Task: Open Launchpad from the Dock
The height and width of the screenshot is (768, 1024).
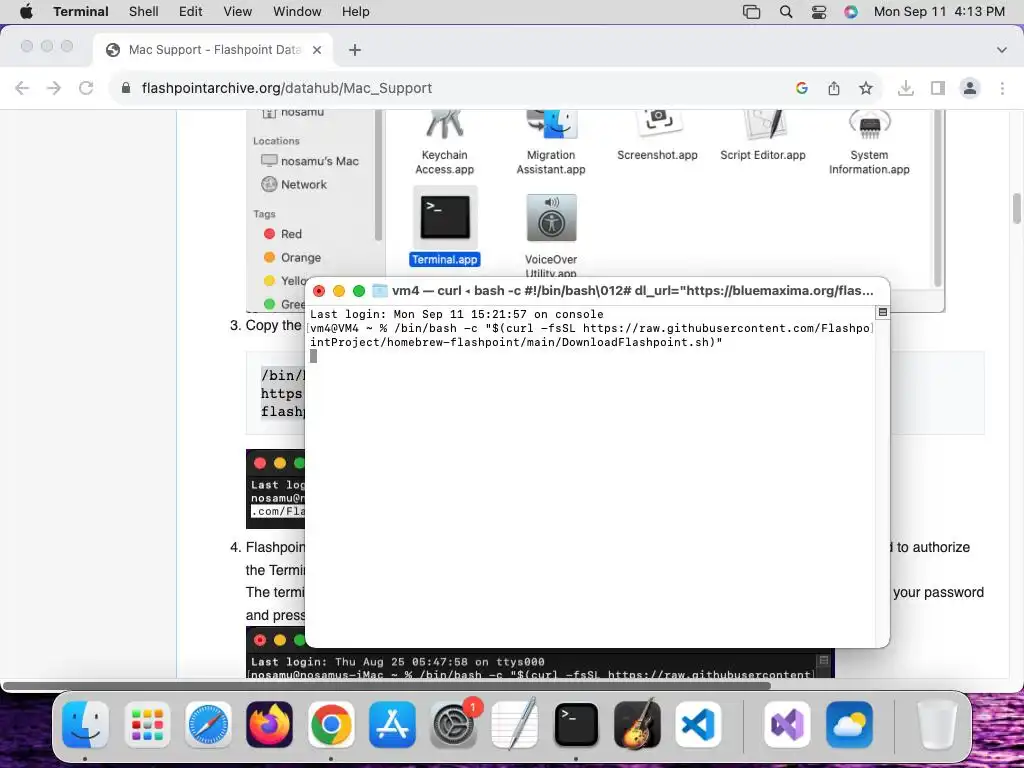Action: coord(147,724)
